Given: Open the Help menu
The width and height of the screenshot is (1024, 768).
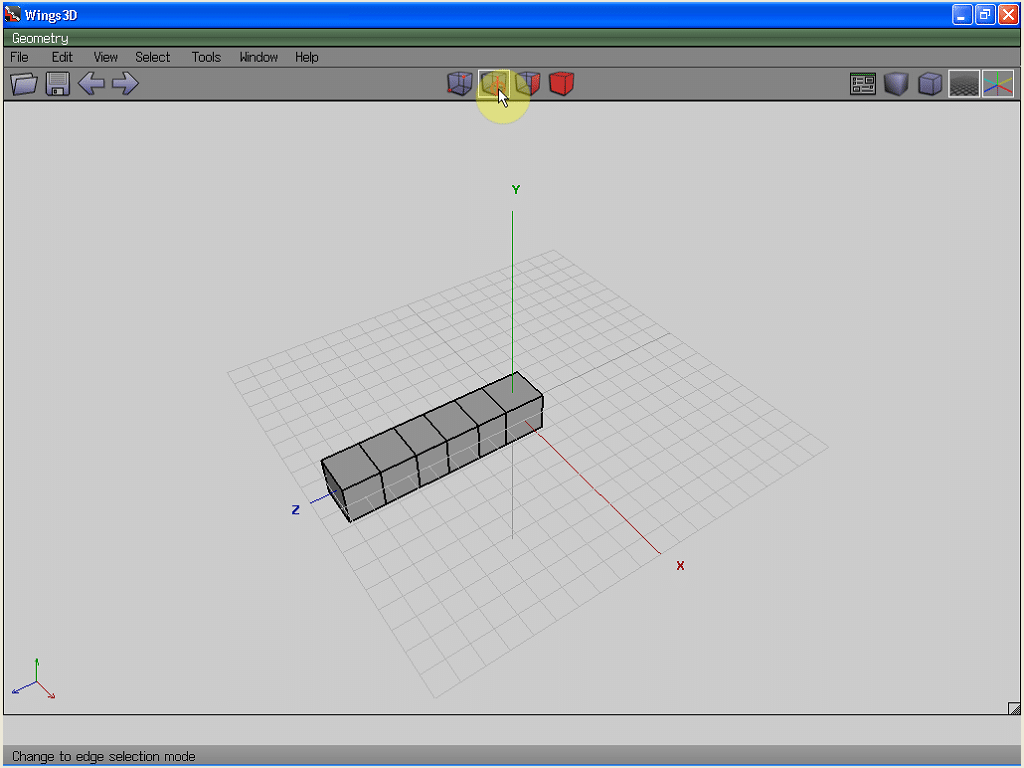Looking at the screenshot, I should [x=306, y=57].
